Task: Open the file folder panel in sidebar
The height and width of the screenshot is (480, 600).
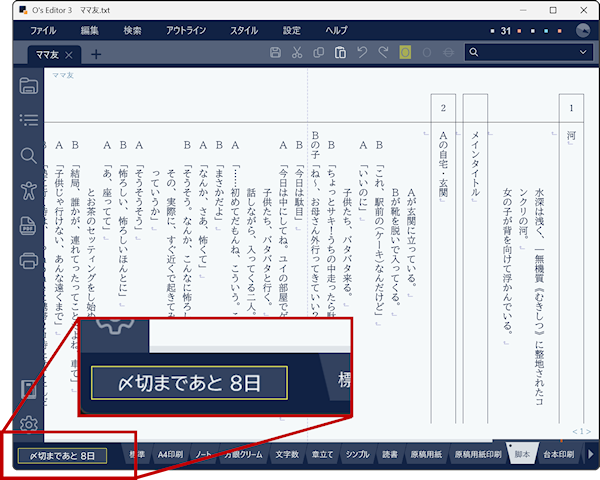Action: (x=29, y=86)
